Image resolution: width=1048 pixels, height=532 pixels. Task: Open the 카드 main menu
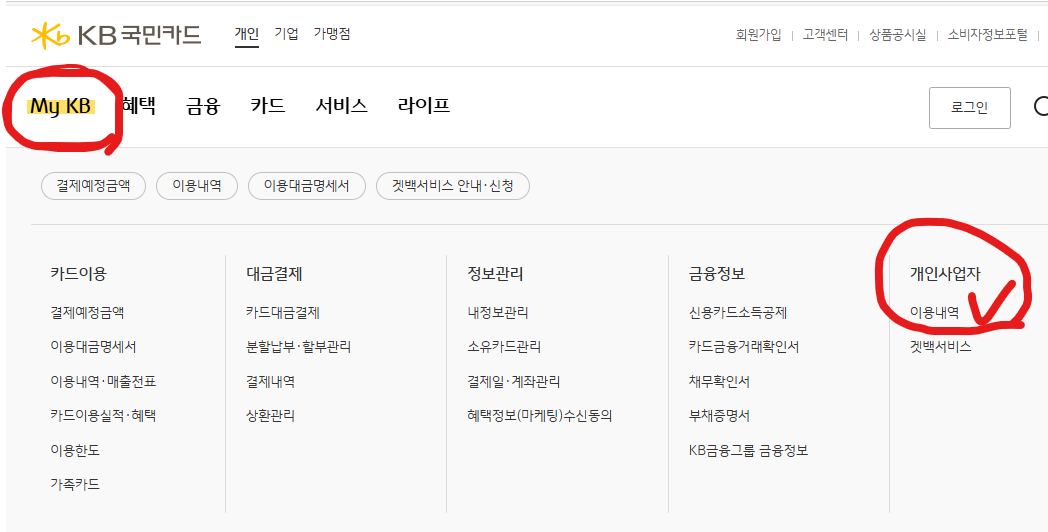267,106
